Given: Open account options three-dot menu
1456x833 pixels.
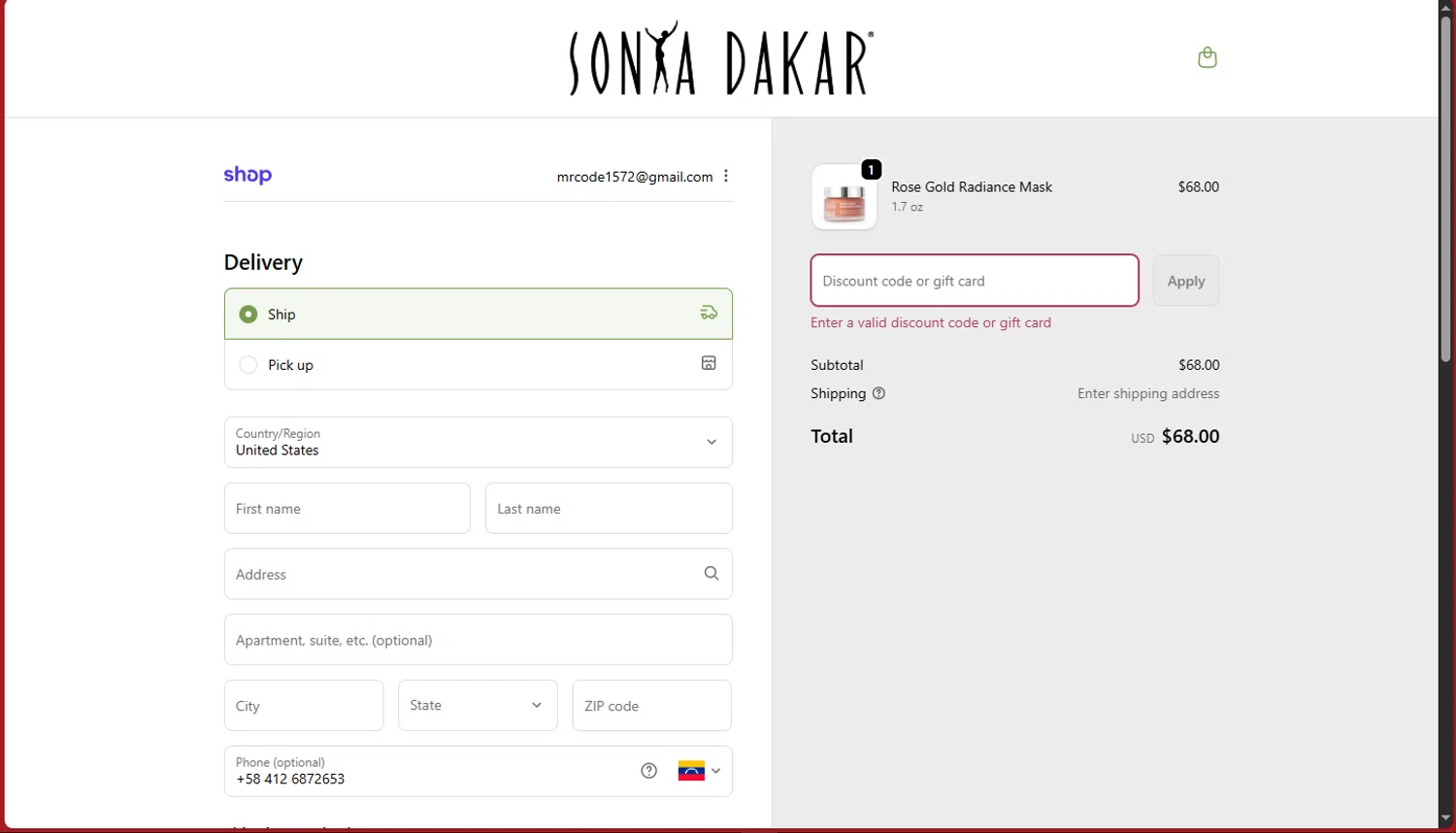Looking at the screenshot, I should (x=726, y=176).
